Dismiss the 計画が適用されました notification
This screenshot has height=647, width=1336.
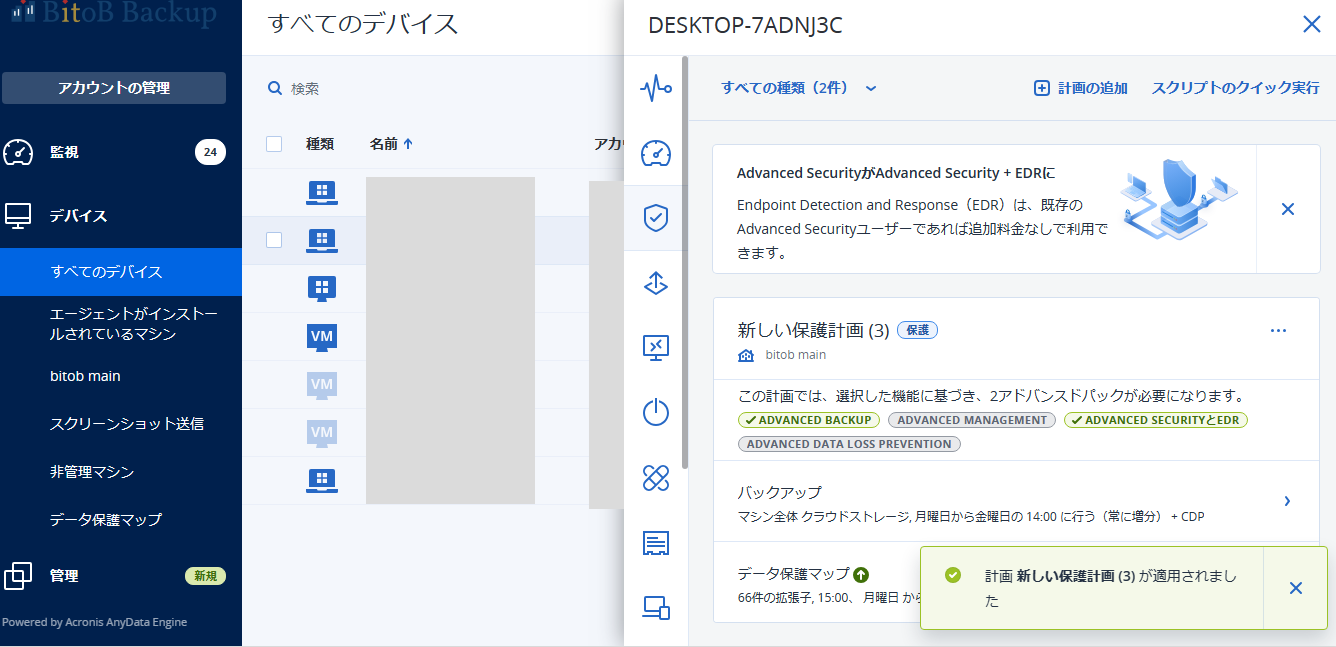[x=1296, y=588]
